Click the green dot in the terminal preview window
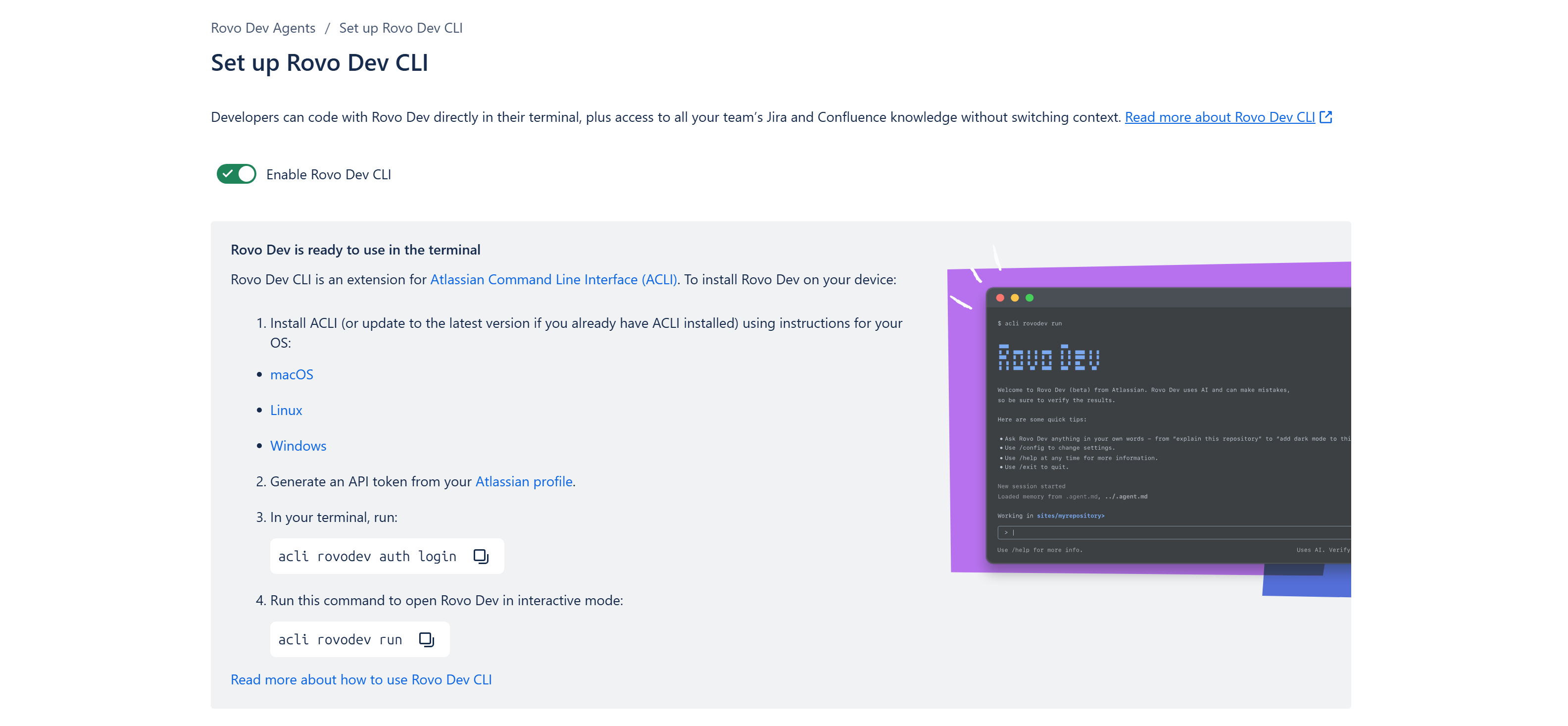1568x726 pixels. [x=1029, y=299]
